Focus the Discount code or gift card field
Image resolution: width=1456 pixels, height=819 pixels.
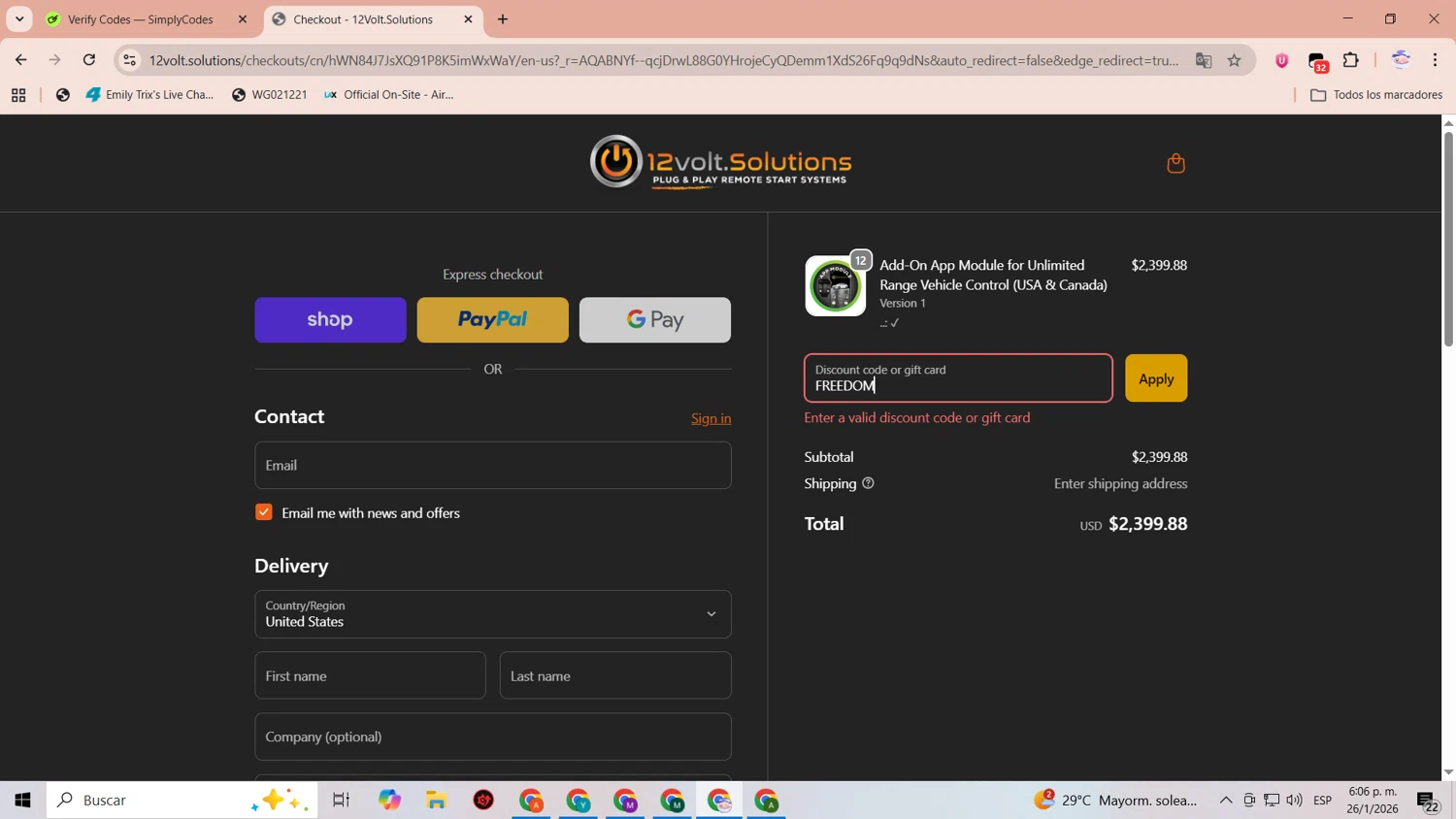(x=958, y=378)
